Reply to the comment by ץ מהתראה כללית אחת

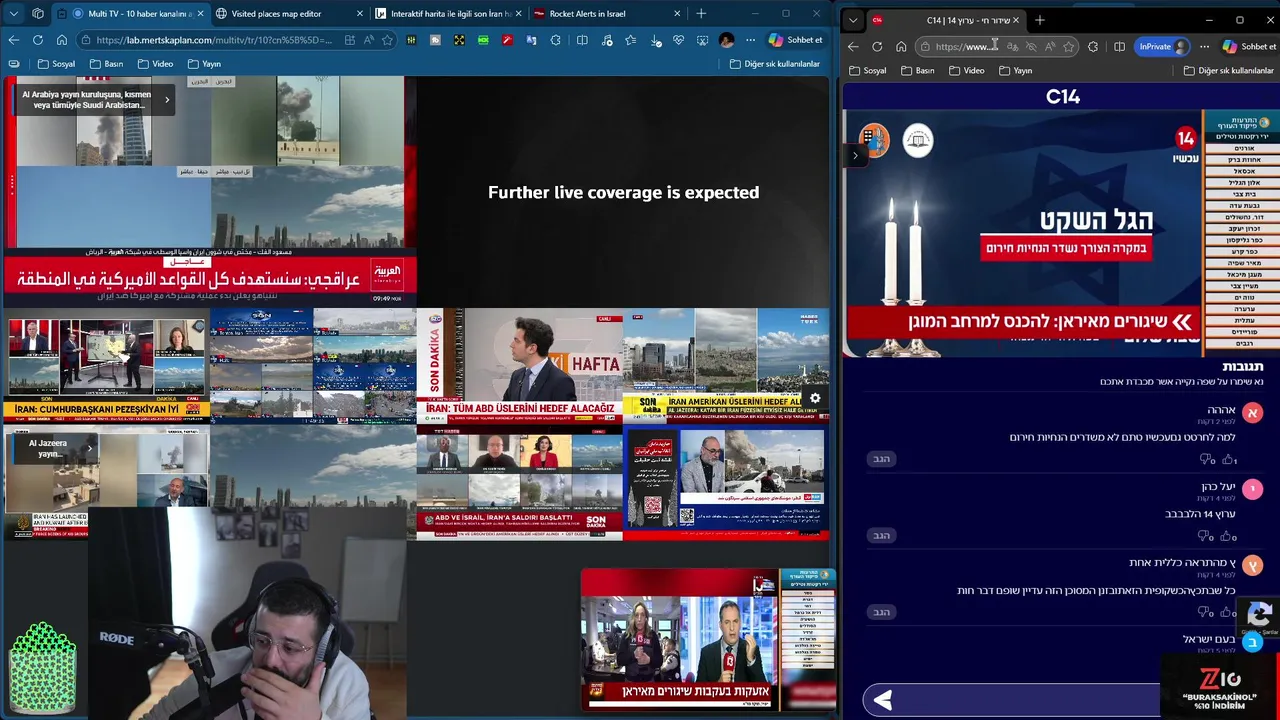tap(881, 612)
